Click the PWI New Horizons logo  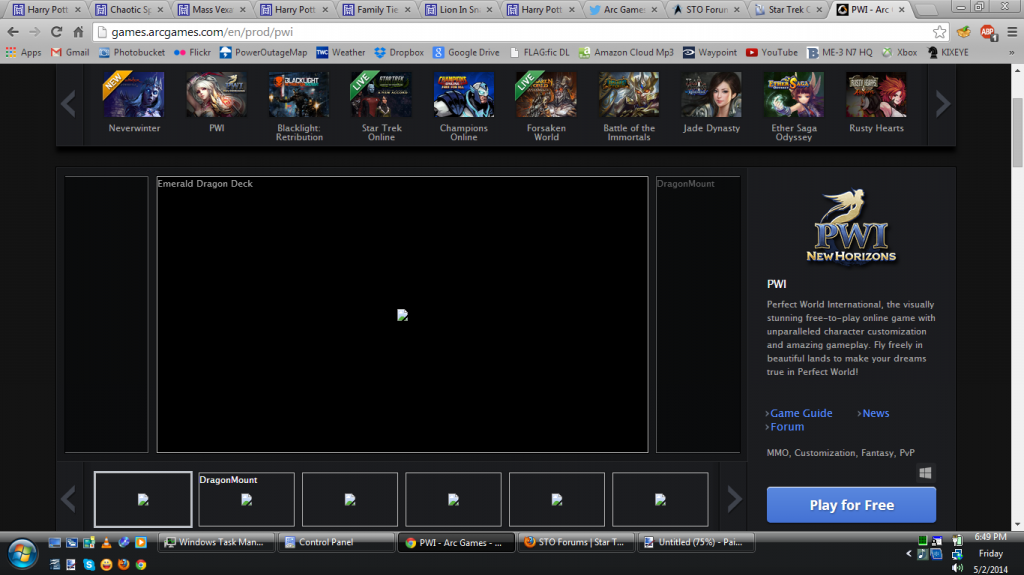pos(851,226)
